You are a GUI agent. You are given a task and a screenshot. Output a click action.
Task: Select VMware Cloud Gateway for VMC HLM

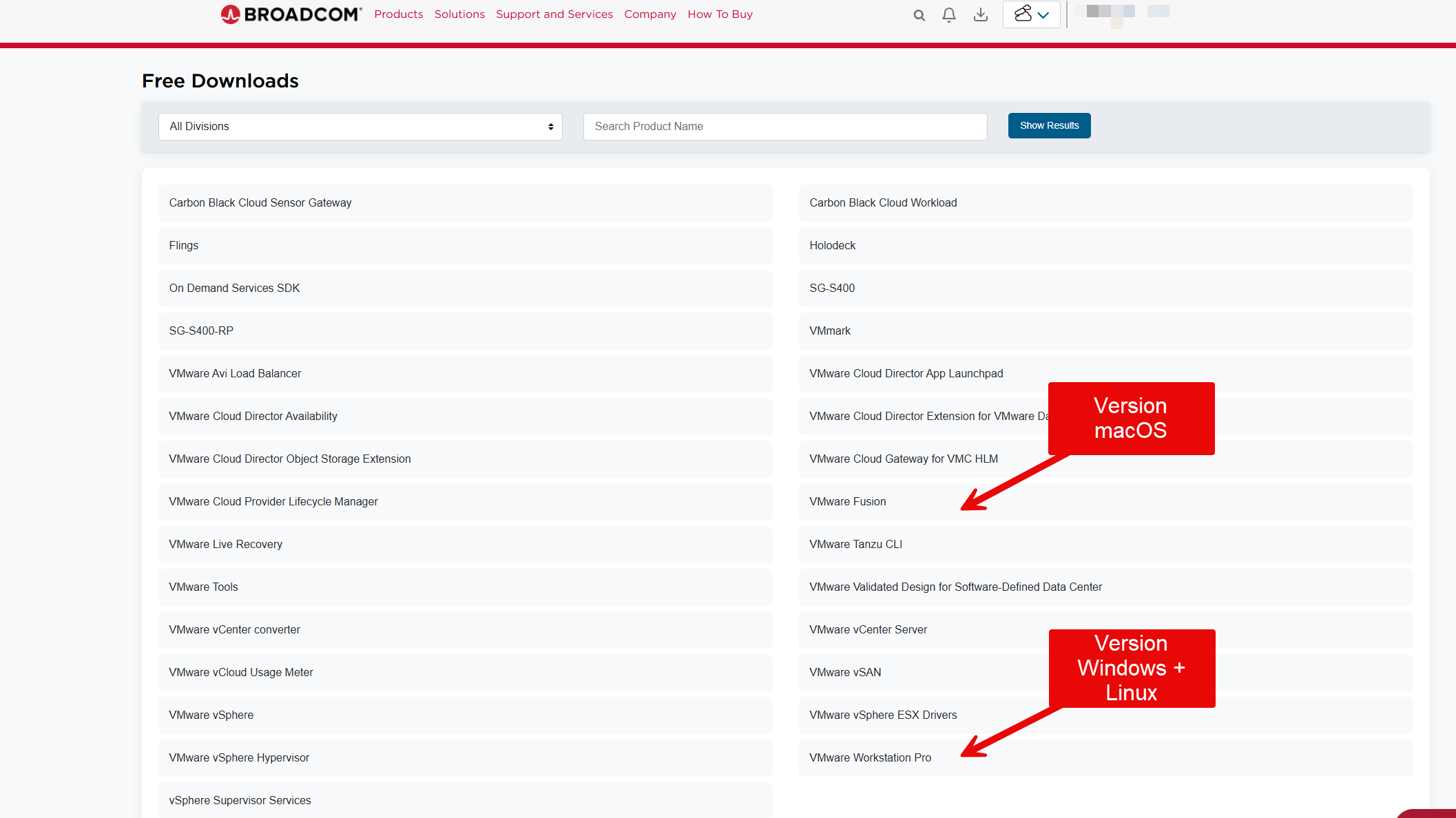[1106, 459]
